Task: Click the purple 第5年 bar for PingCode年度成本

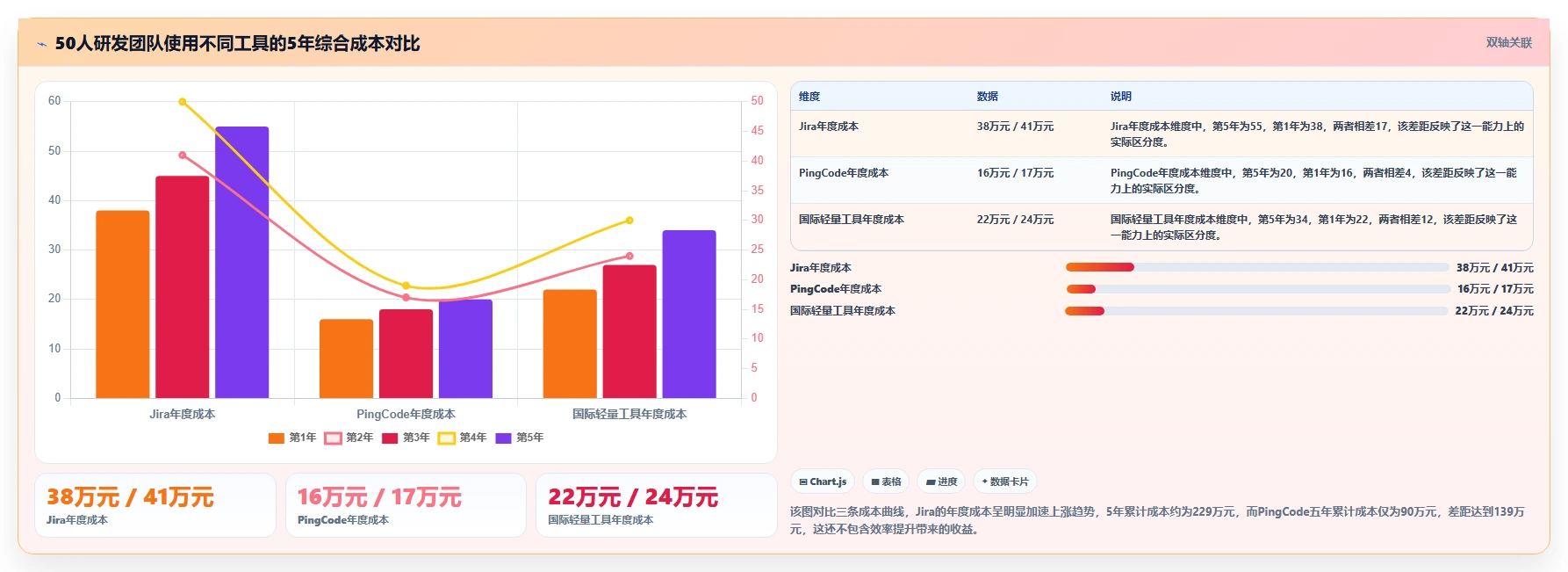Action: coord(465,349)
